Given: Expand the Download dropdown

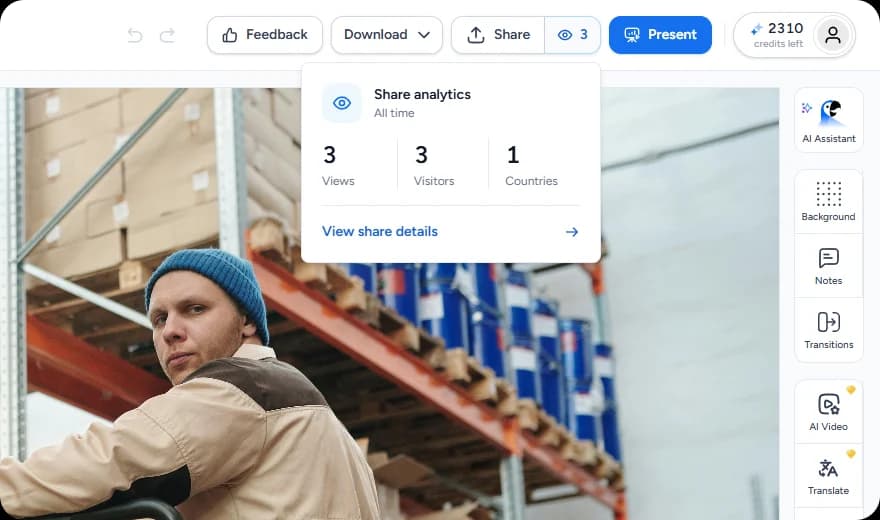Looking at the screenshot, I should point(387,35).
